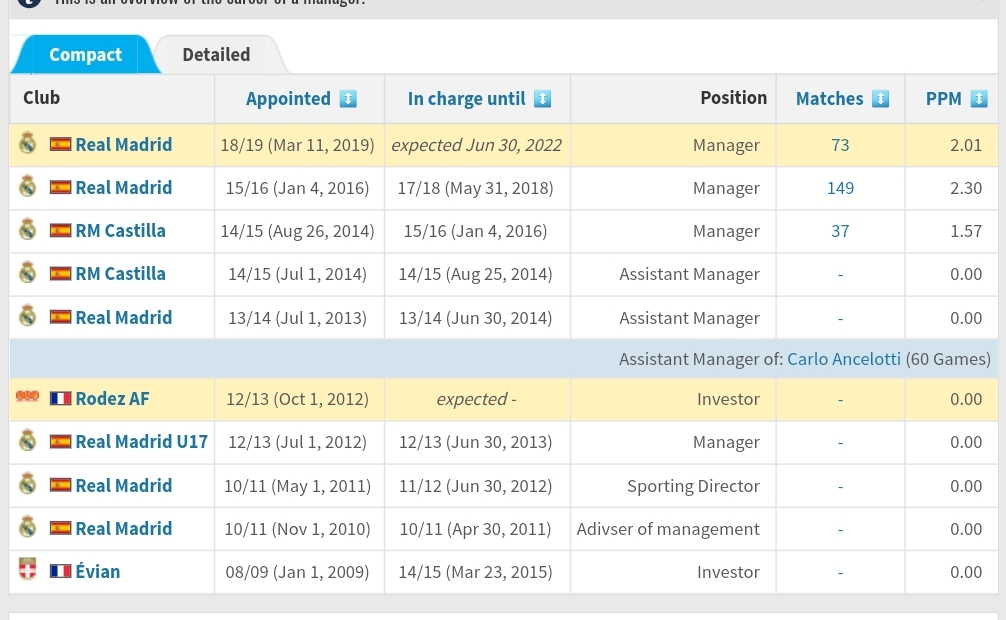
Task: Sort by the In charge until header
Action: (466, 99)
